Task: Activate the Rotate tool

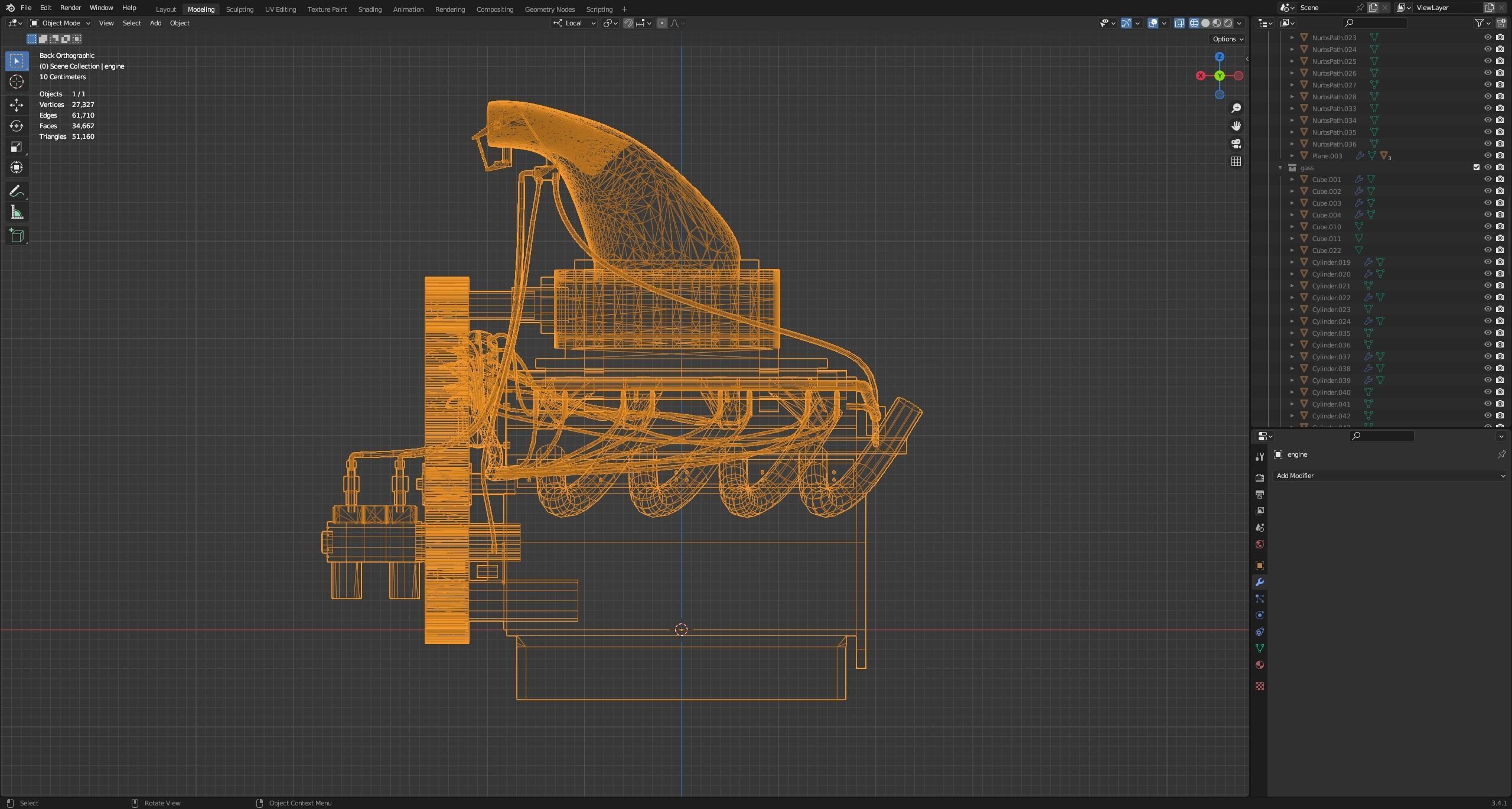Action: click(17, 126)
